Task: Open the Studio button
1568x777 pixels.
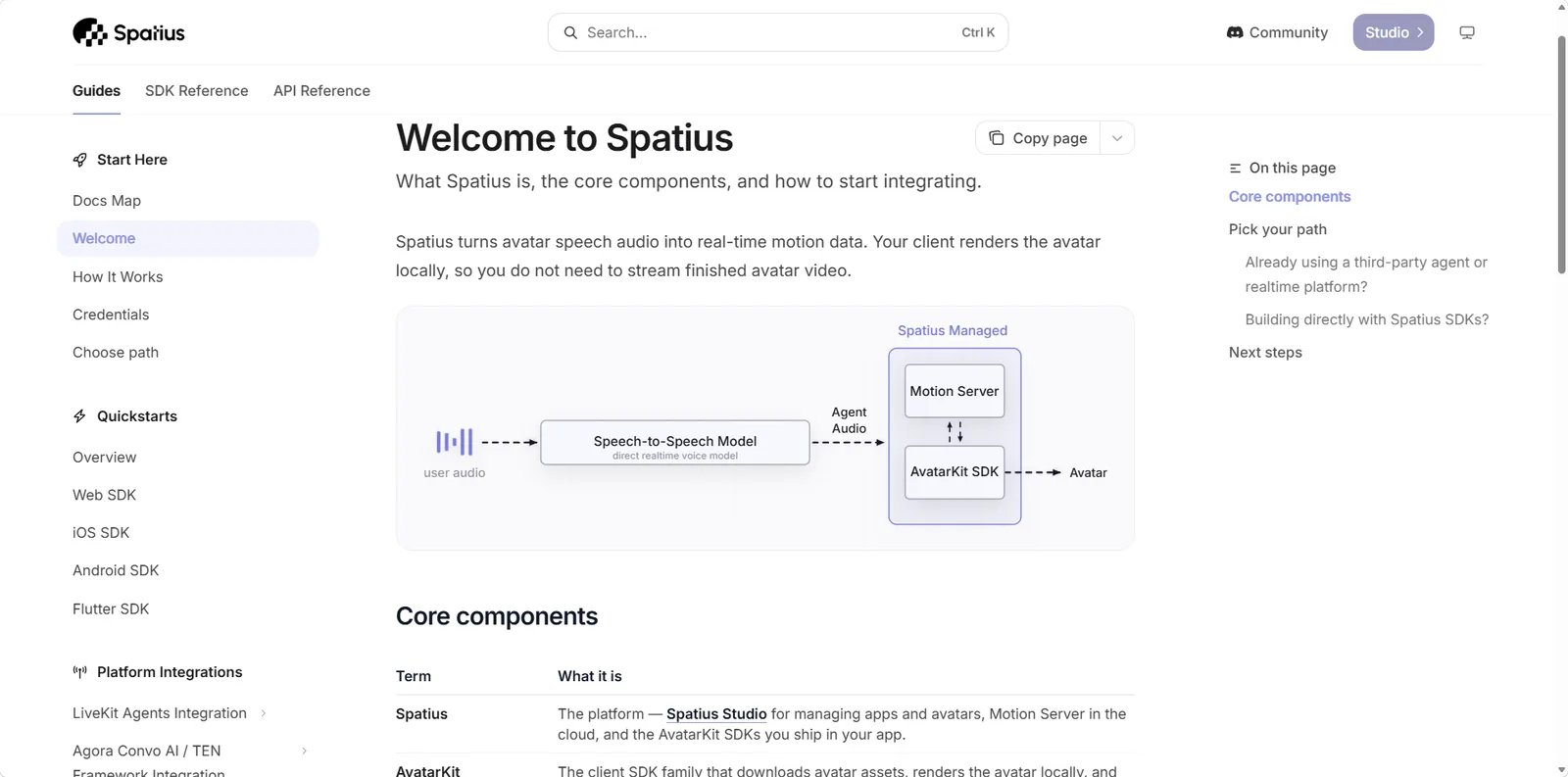Action: [1394, 32]
